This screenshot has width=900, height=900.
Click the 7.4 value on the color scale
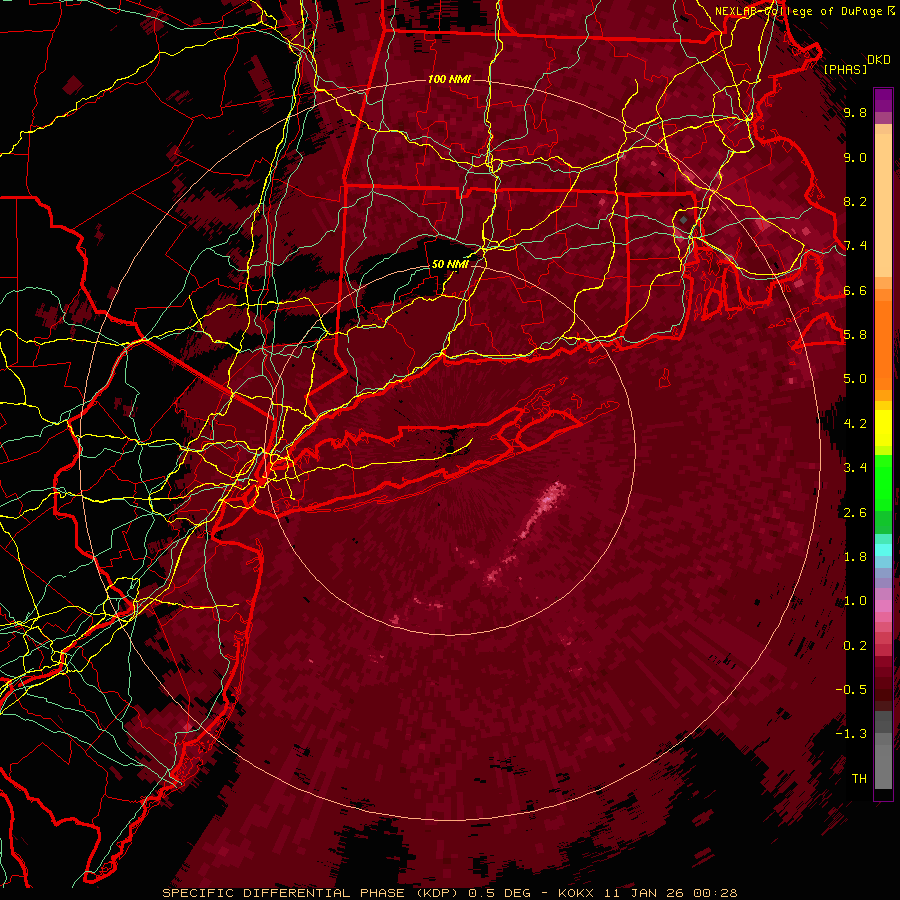855,246
